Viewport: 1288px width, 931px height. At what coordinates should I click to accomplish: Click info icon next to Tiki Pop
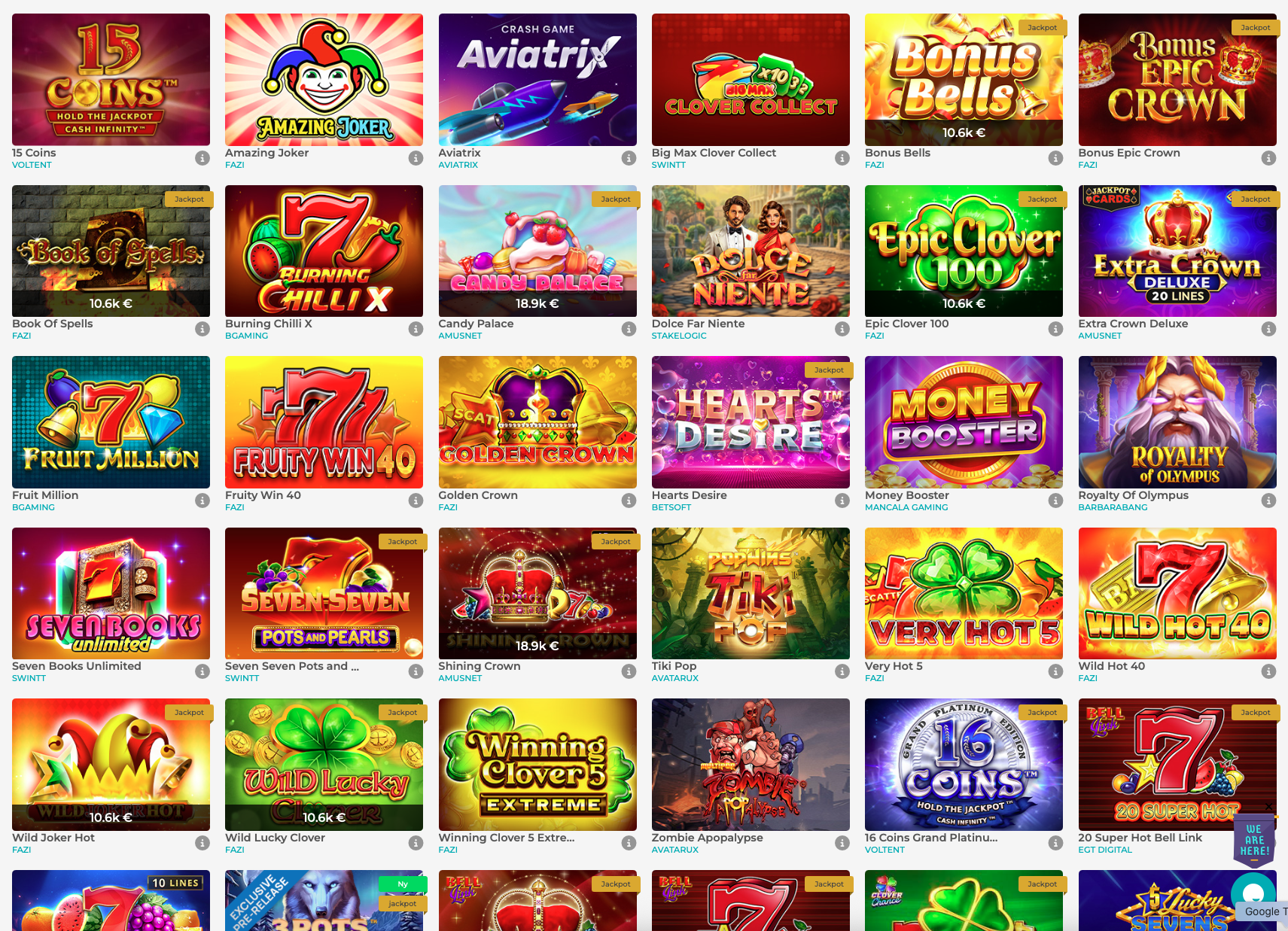coord(842,671)
